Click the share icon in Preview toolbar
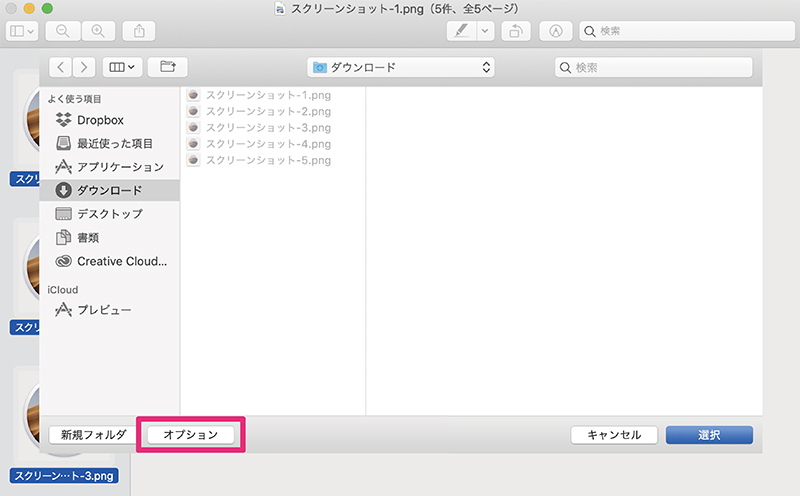The width and height of the screenshot is (800, 496). [139, 31]
